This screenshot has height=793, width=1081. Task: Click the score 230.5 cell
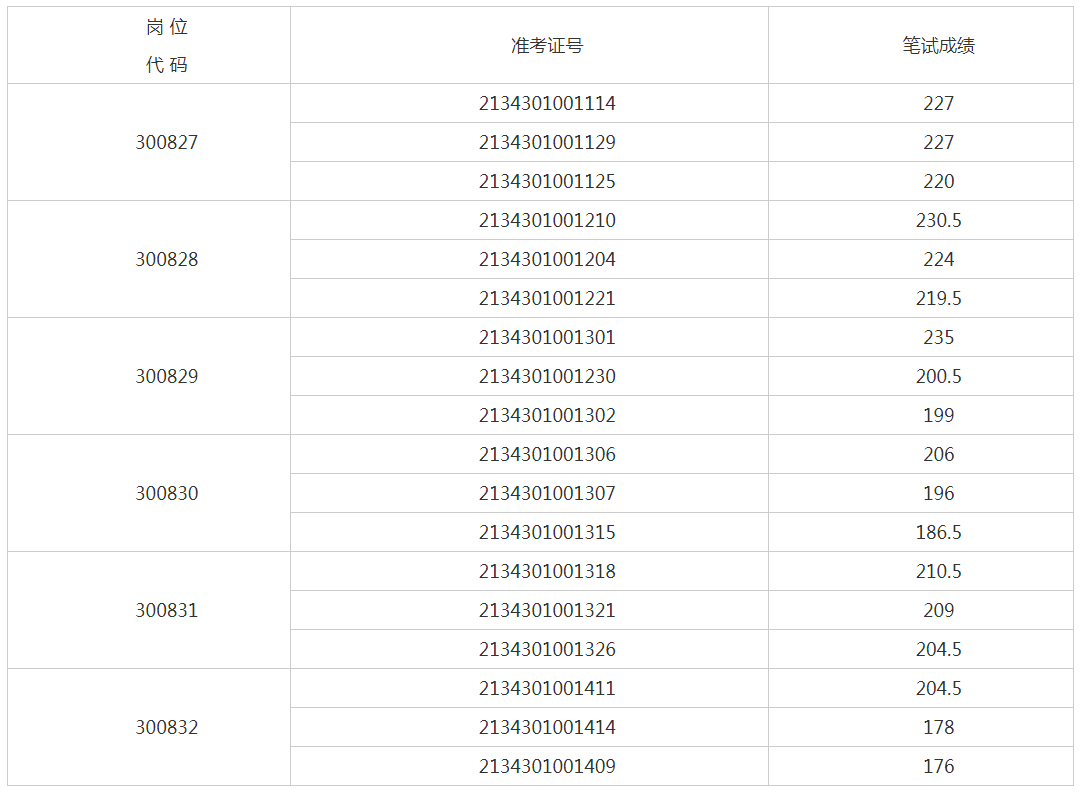(938, 220)
